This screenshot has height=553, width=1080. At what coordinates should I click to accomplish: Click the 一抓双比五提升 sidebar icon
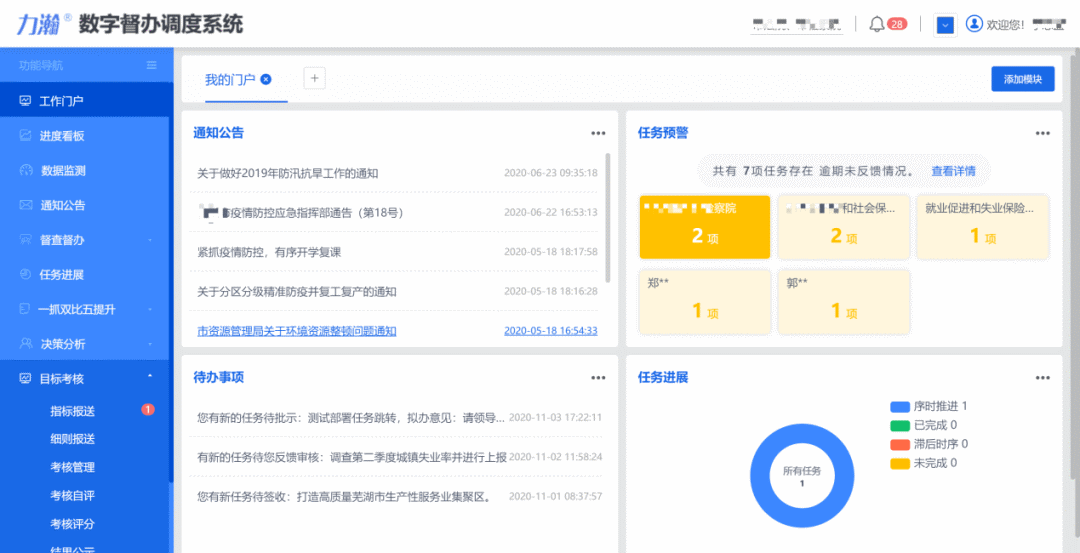tap(25, 309)
